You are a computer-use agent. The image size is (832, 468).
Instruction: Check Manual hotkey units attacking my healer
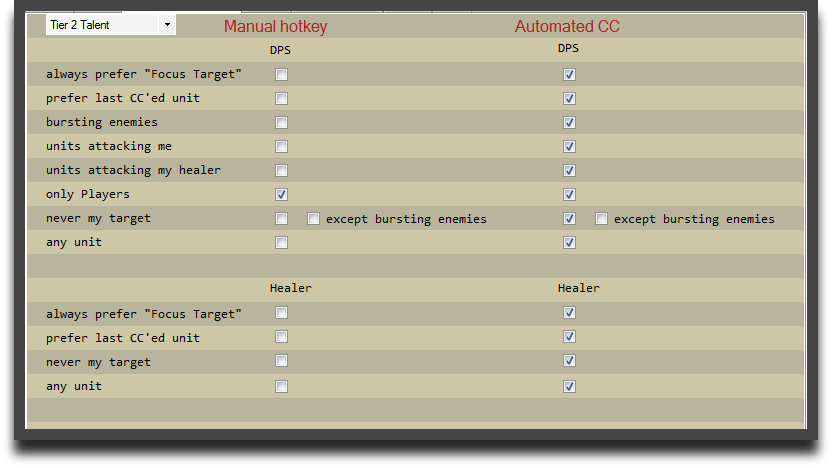pyautogui.click(x=282, y=170)
